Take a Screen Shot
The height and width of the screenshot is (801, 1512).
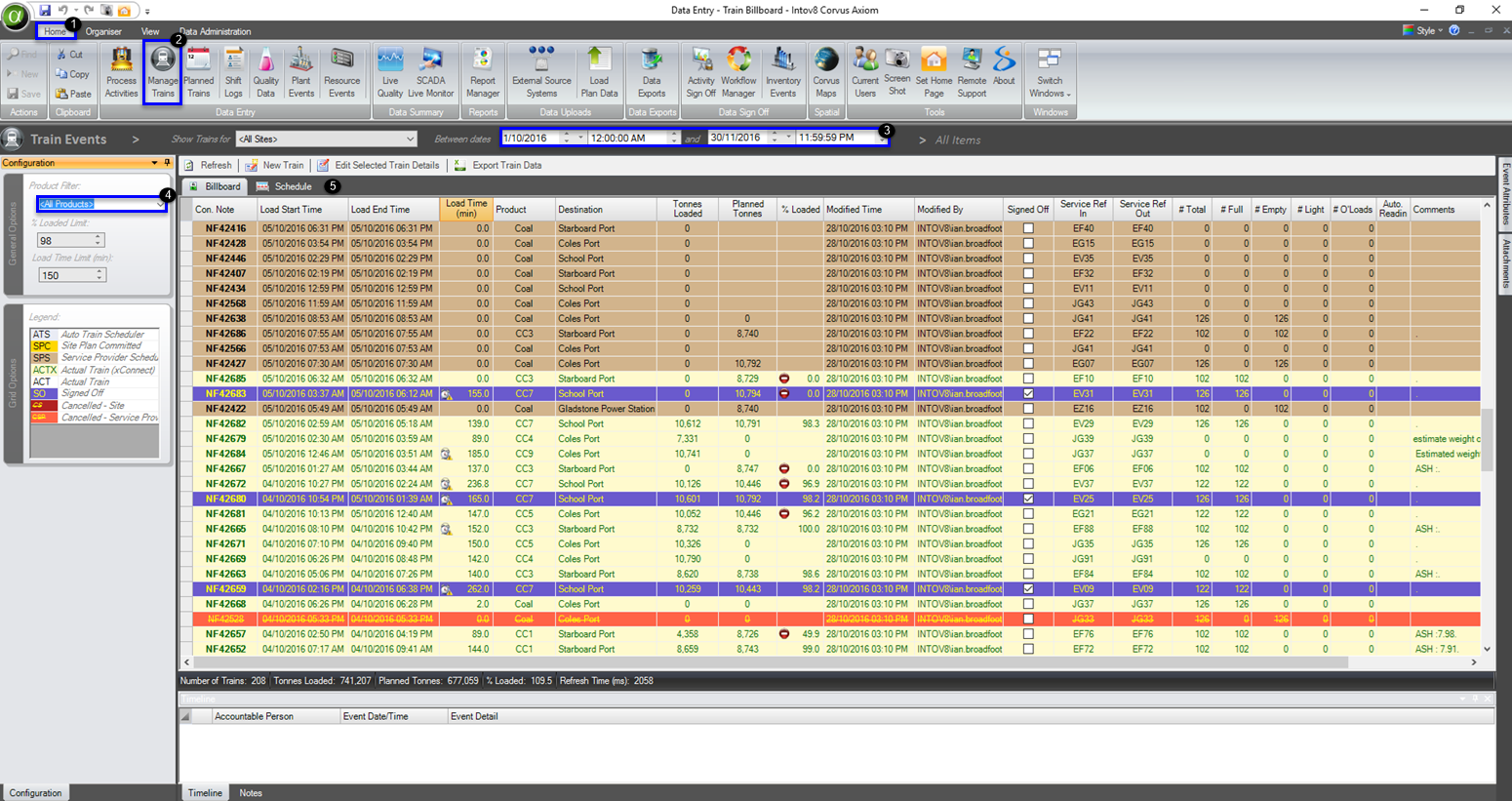[896, 72]
